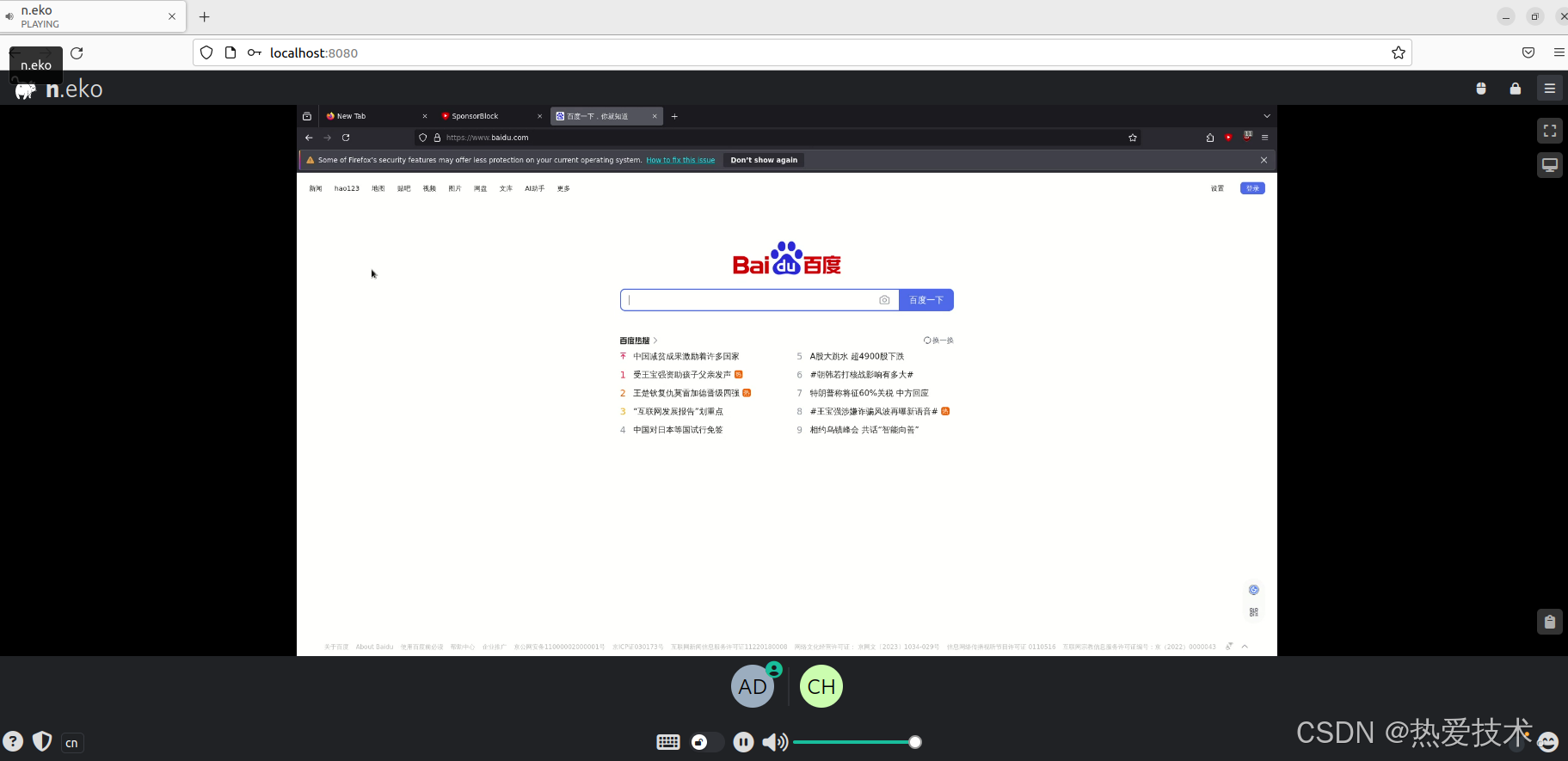The image size is (1568, 761).
Task: Open the Baidu 视频 link
Action: tap(429, 188)
